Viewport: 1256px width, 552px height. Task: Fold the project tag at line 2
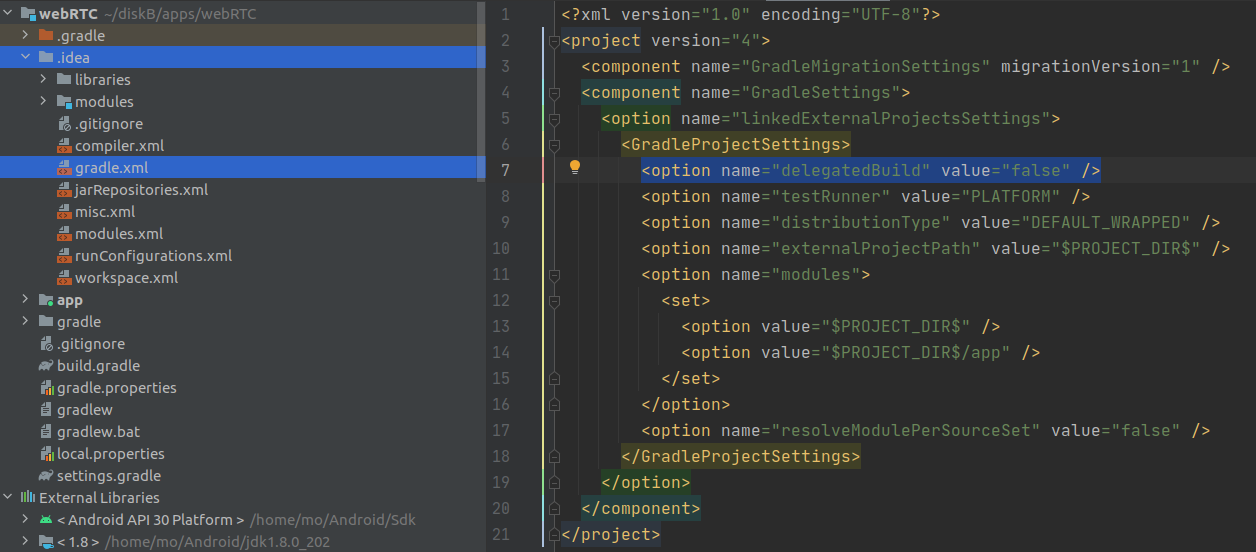[553, 41]
